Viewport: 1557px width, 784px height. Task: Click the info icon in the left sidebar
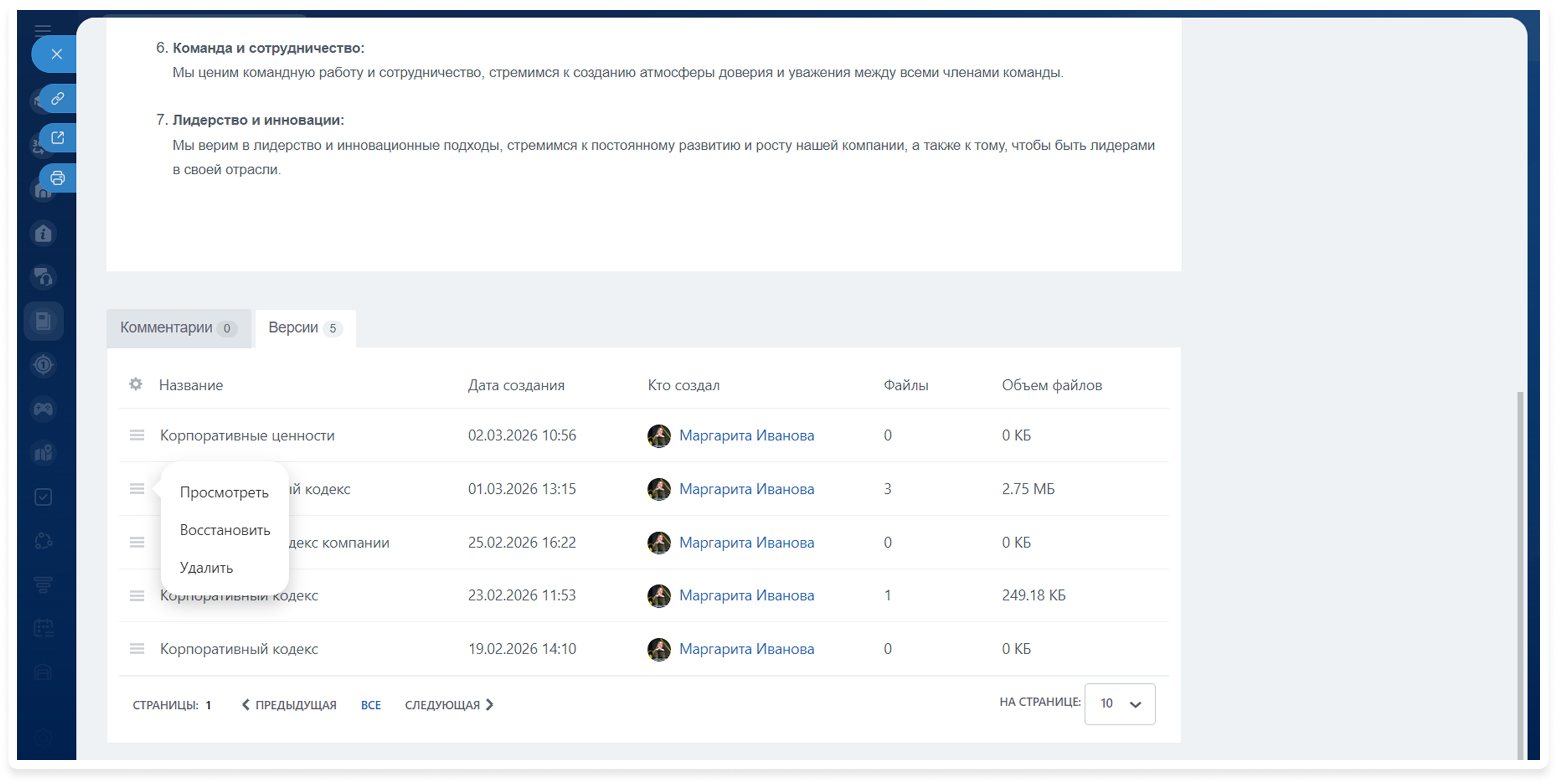click(43, 234)
